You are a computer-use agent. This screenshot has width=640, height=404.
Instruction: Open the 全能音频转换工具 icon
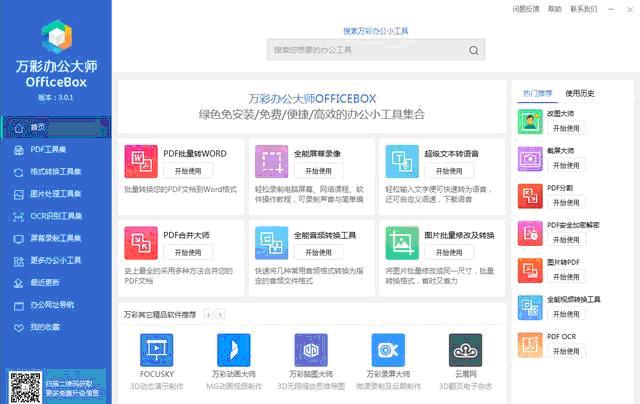click(x=271, y=243)
